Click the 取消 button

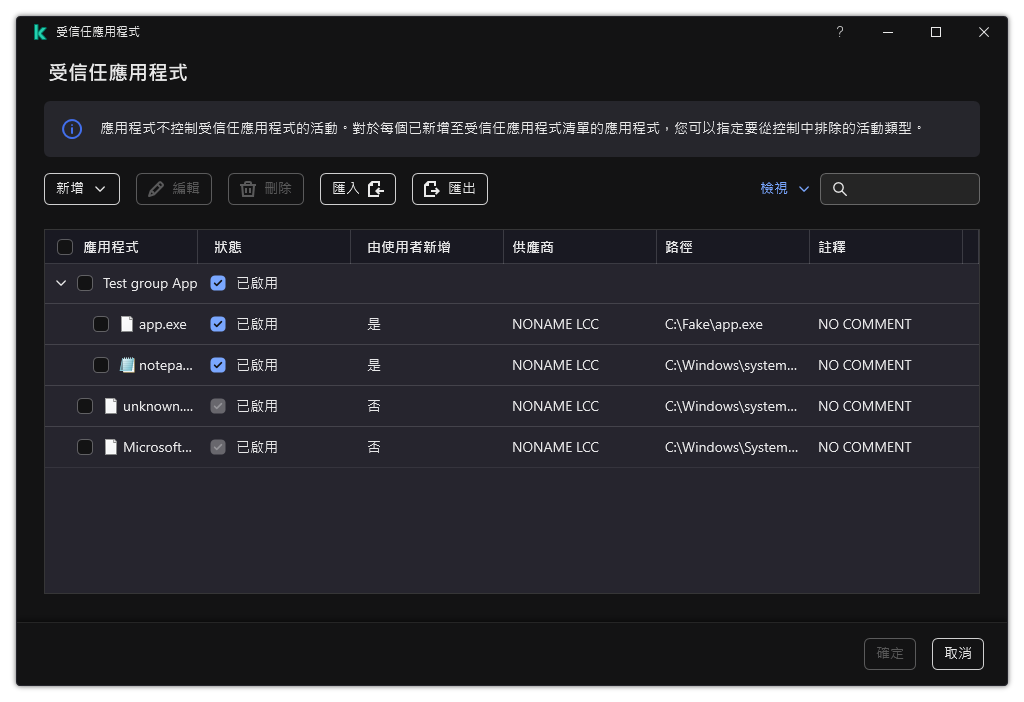tap(957, 653)
